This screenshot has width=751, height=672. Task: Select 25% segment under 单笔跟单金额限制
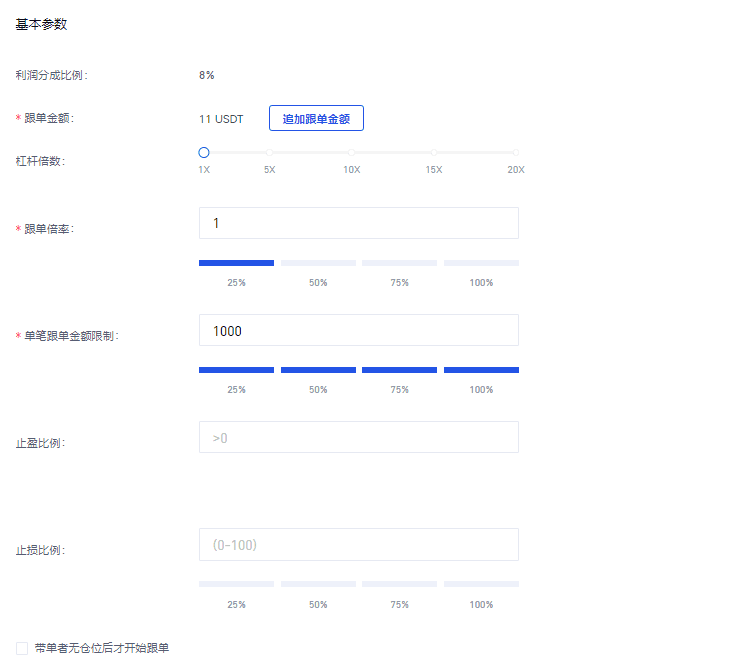(x=236, y=370)
